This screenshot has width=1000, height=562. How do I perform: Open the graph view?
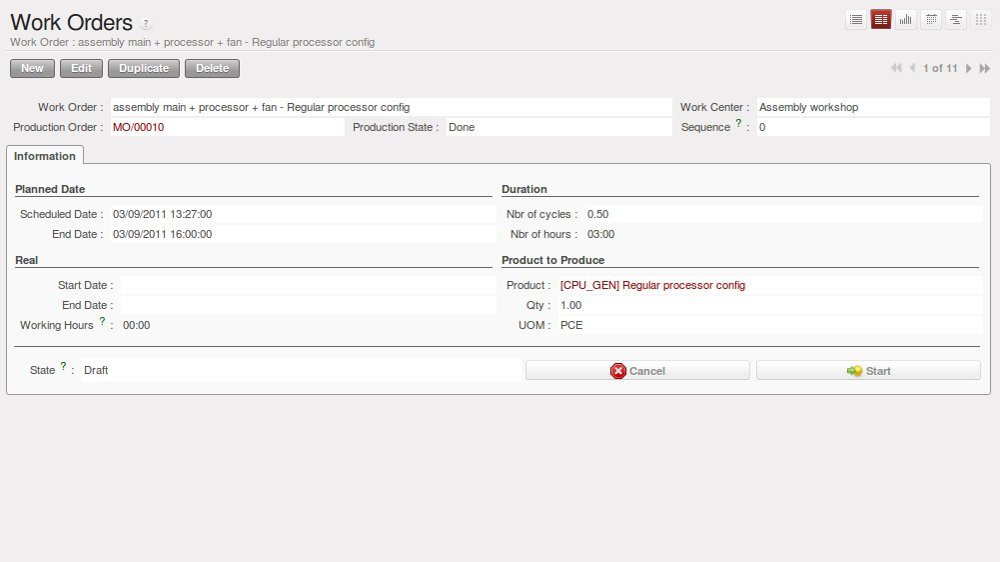tap(906, 19)
